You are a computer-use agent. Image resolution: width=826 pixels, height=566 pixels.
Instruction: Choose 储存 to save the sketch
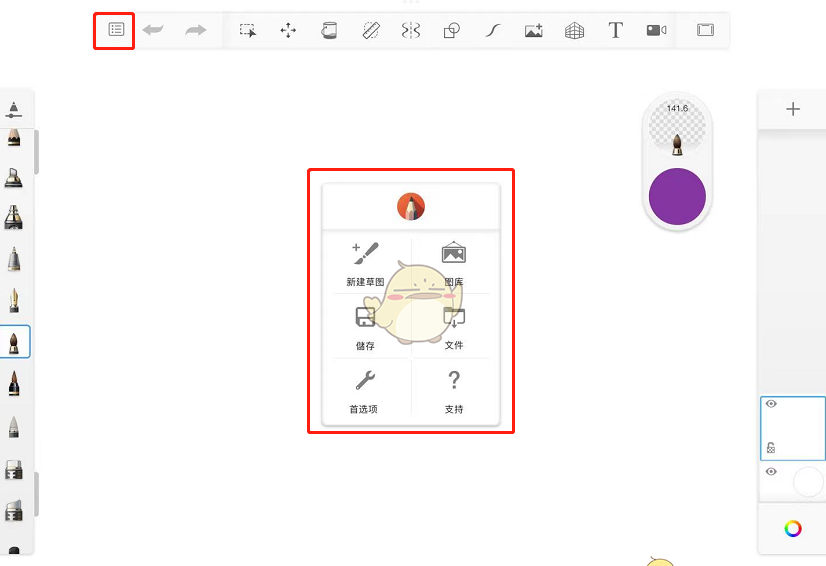click(x=365, y=328)
